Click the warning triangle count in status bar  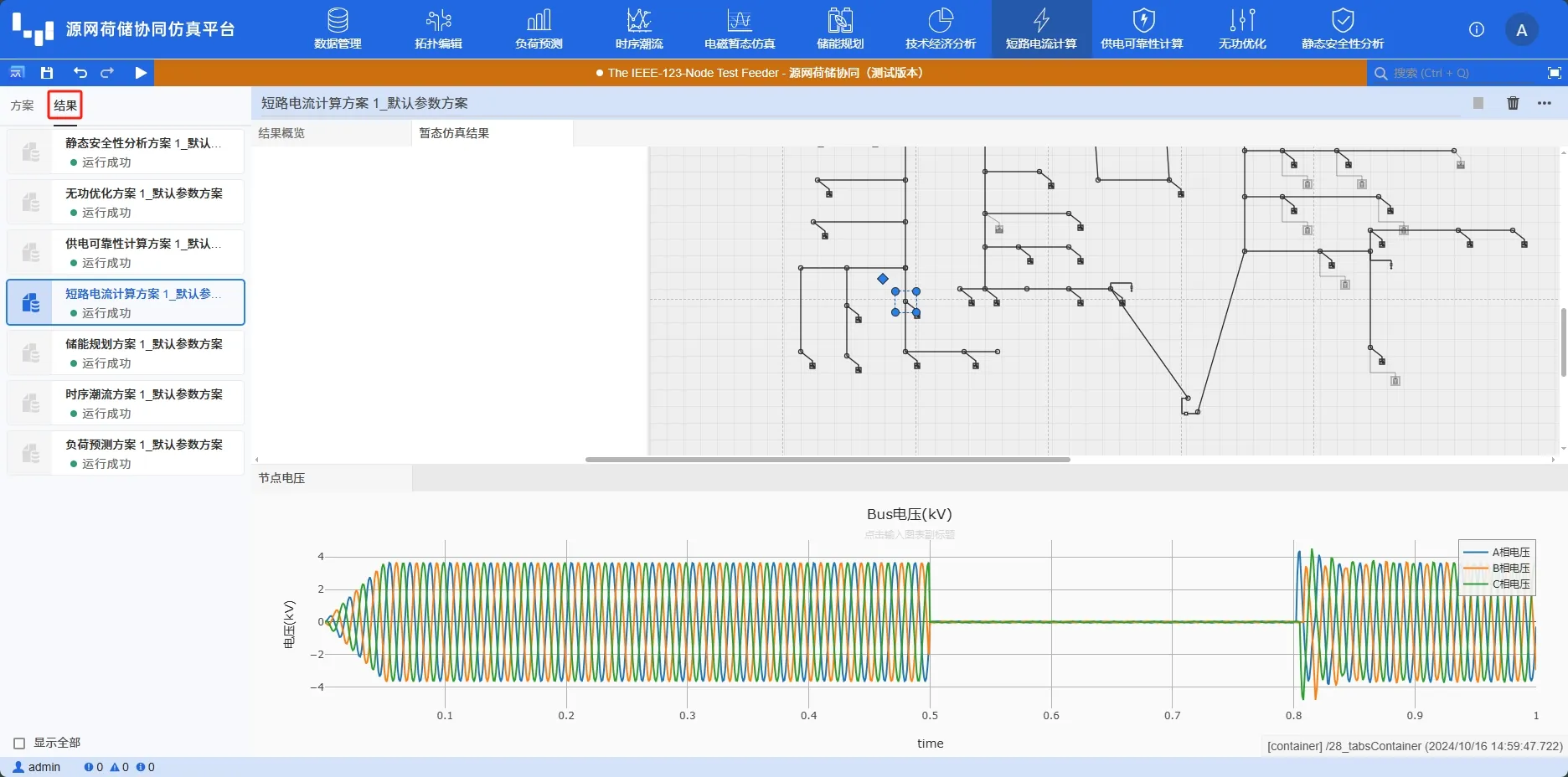click(120, 767)
